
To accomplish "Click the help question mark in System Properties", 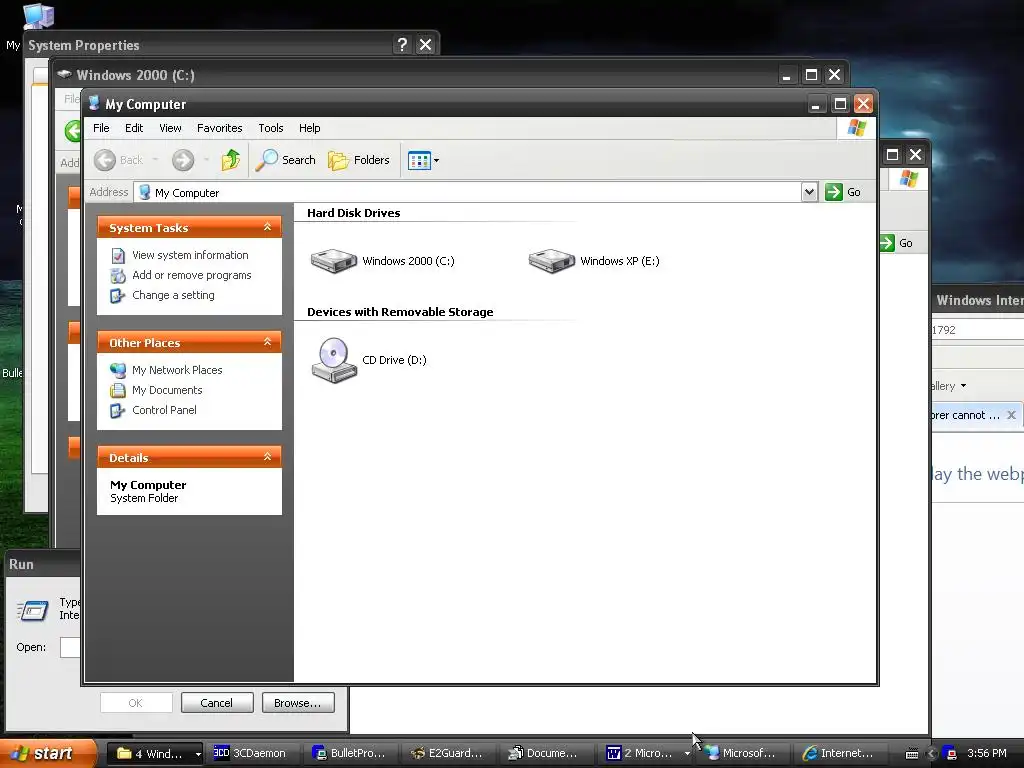I will coord(402,44).
